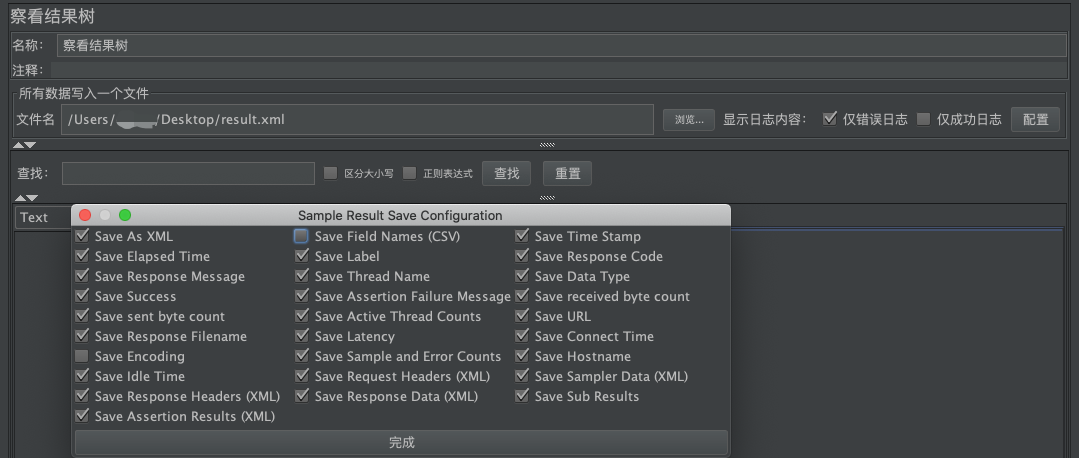Viewport: 1079px width, 458px height.
Task: Toggle Save Sample and Error Counts
Action: [301, 356]
